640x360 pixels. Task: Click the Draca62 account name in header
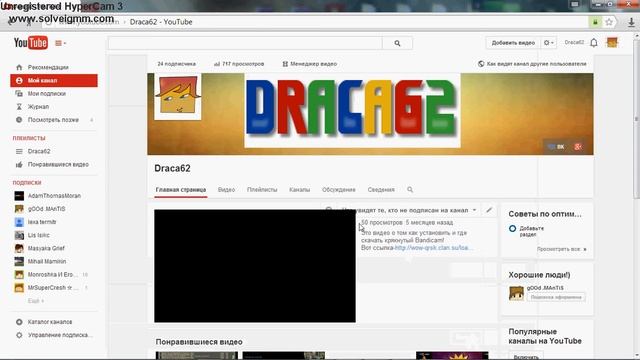574,42
